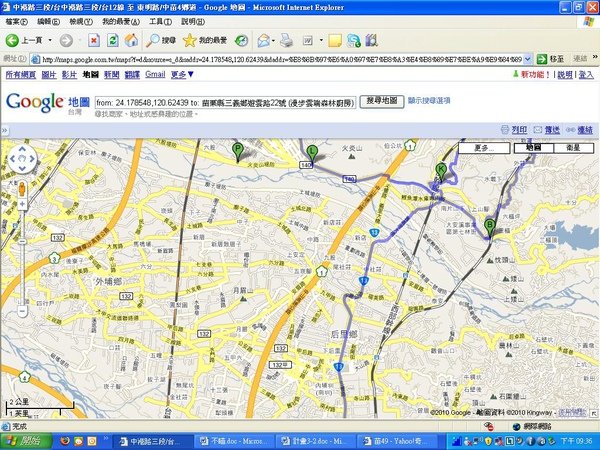The width and height of the screenshot is (600, 450).
Task: Click the Gmail link
Action: click(x=155, y=75)
